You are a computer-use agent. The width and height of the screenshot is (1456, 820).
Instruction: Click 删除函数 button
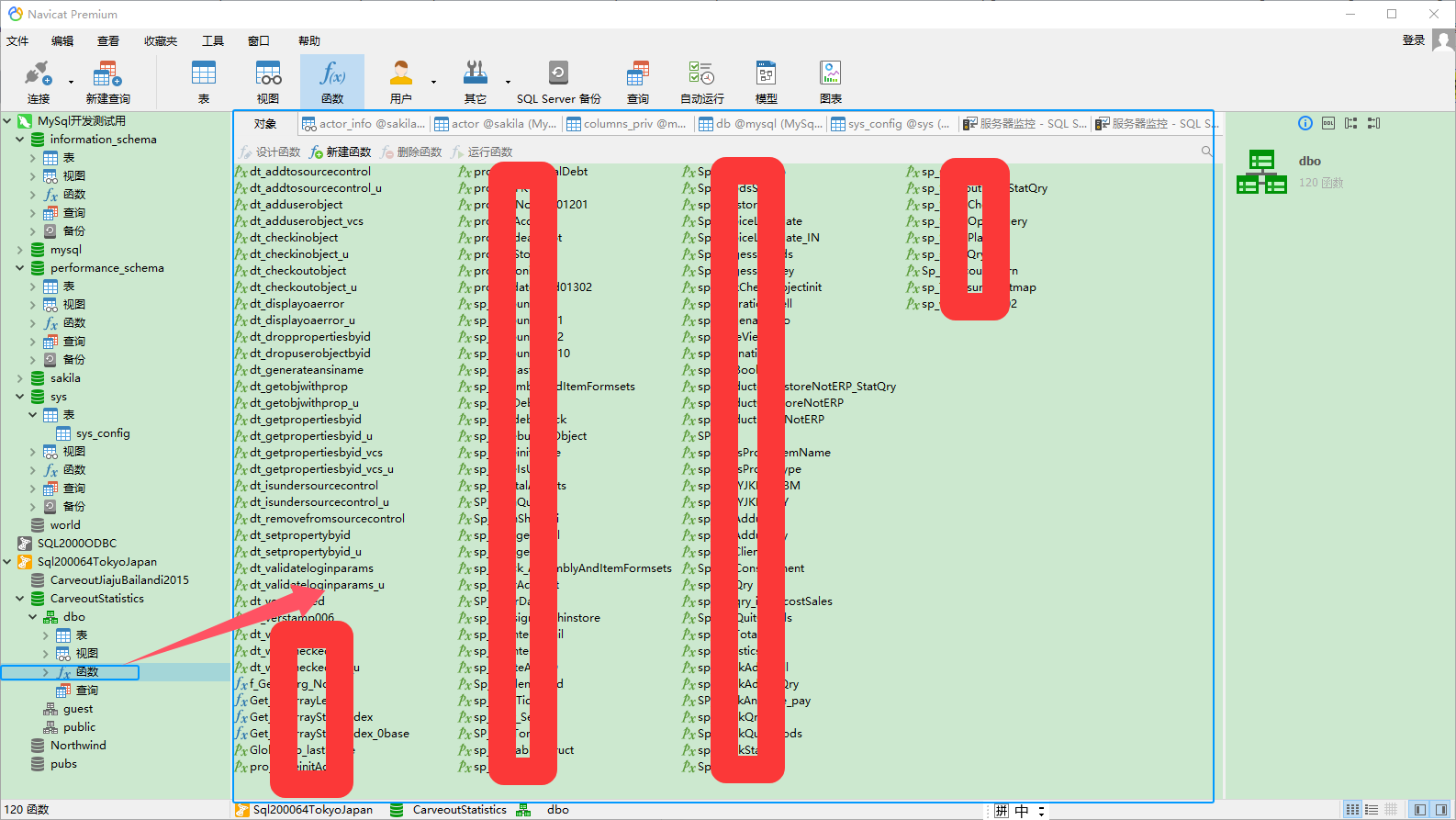[x=411, y=152]
